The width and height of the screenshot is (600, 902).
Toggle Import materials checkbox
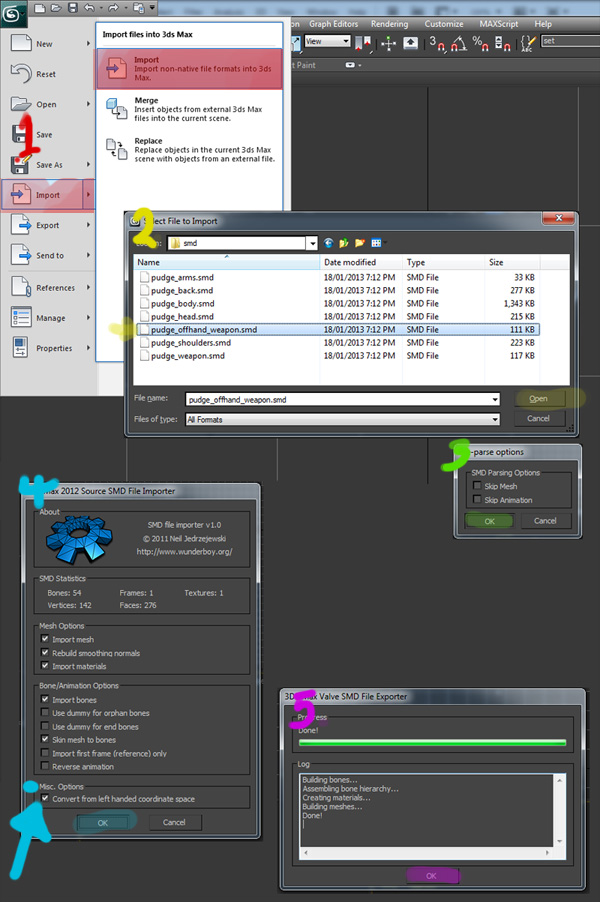click(45, 666)
